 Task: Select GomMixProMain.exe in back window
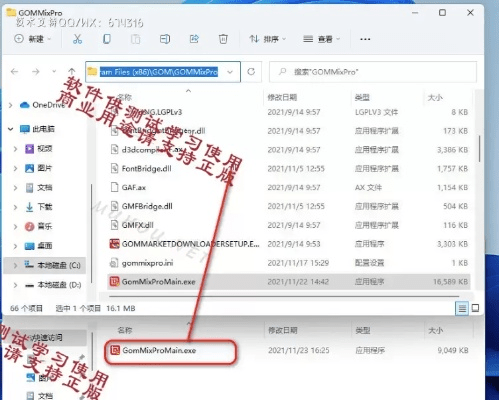pyautogui.click(x=159, y=350)
